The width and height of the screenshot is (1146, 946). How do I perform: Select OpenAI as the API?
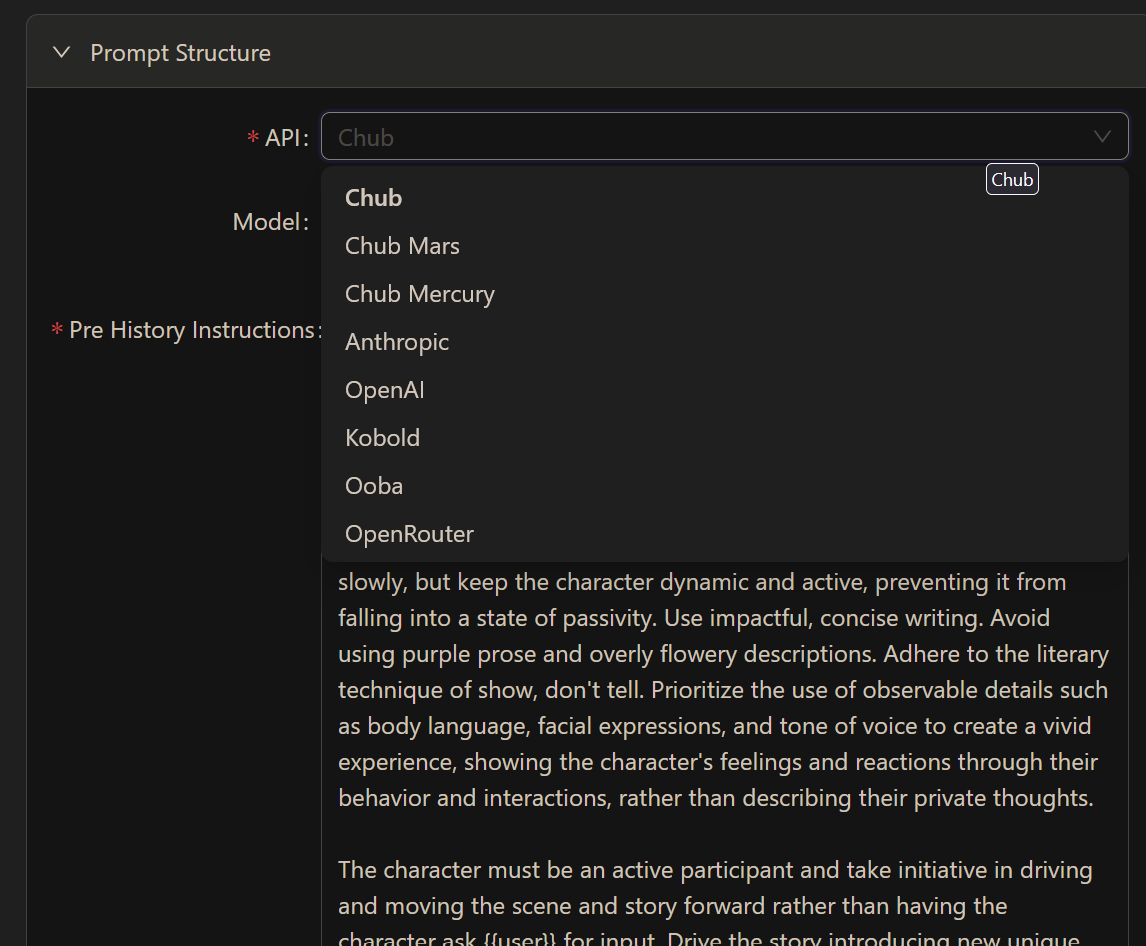click(x=724, y=390)
